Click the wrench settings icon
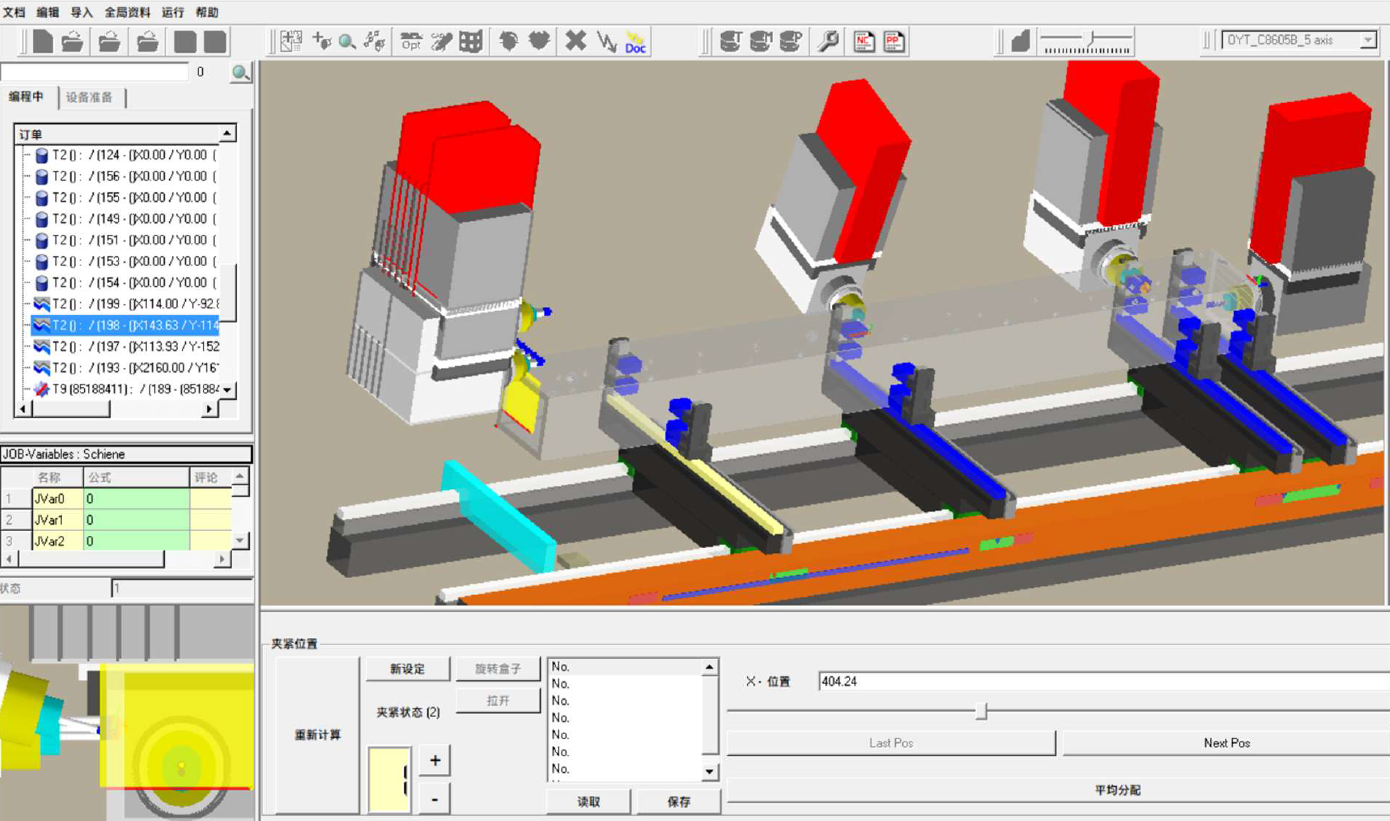This screenshot has height=821, width=1390. click(x=829, y=41)
